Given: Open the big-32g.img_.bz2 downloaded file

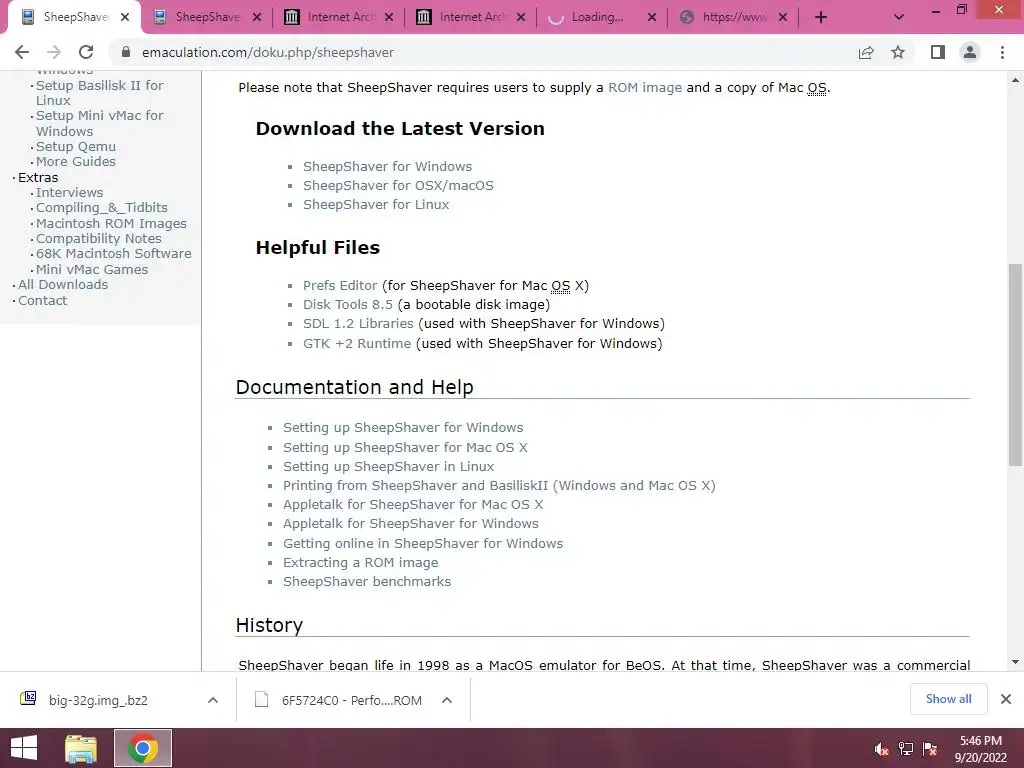Looking at the screenshot, I should coord(98,700).
